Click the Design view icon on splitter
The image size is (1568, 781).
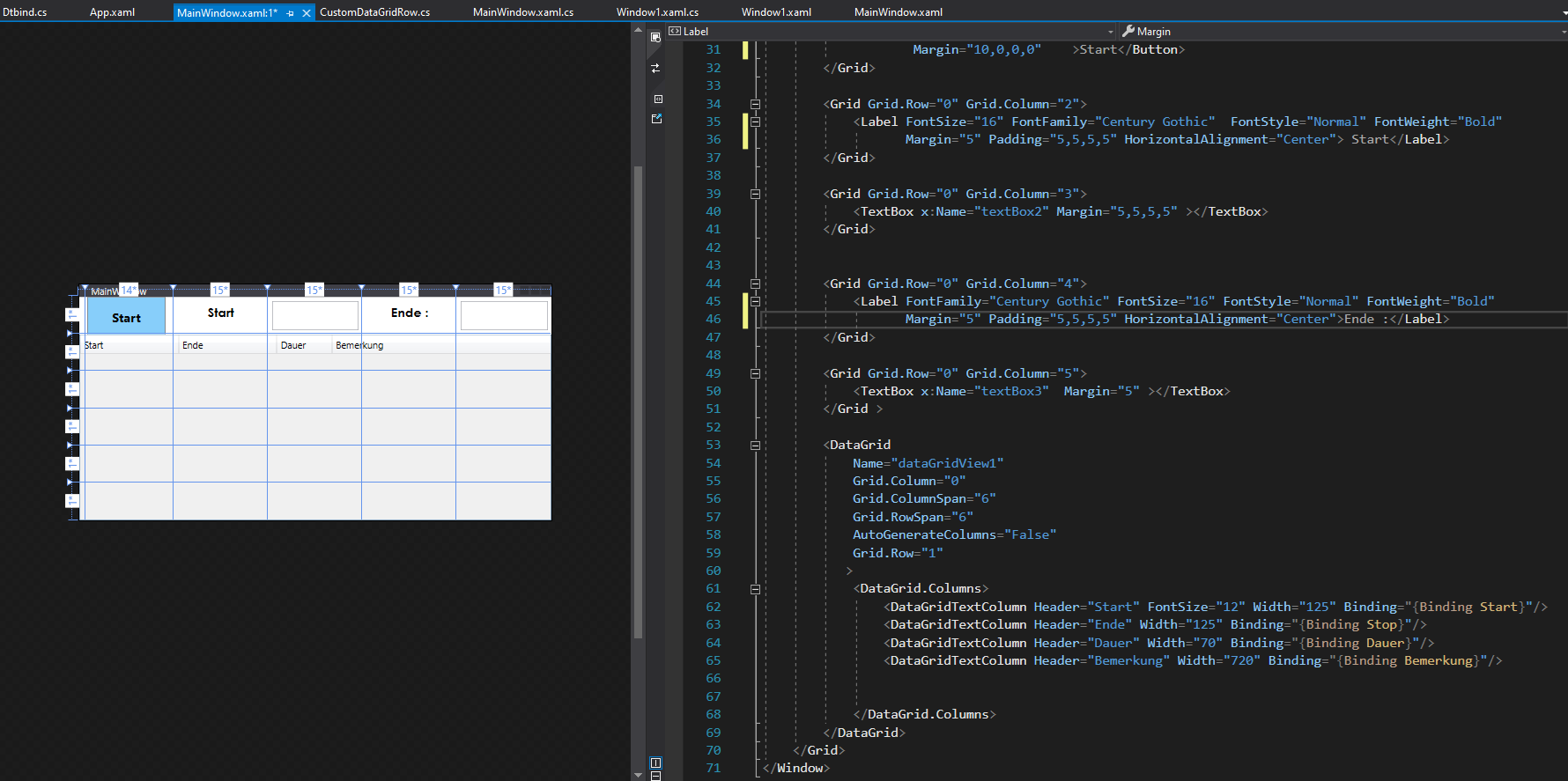coord(655,37)
